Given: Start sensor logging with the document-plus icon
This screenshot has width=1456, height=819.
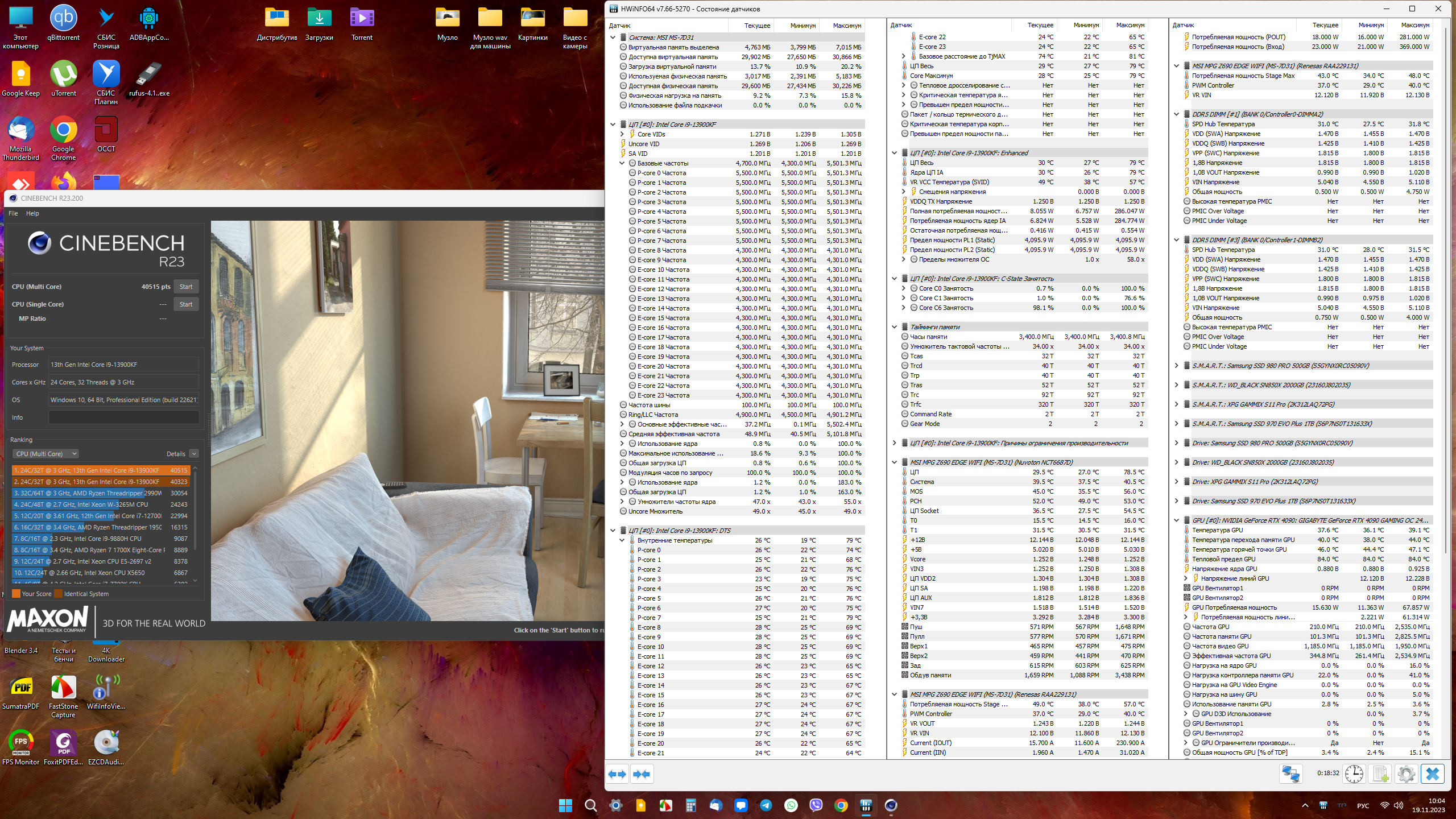Looking at the screenshot, I should coord(1380,774).
